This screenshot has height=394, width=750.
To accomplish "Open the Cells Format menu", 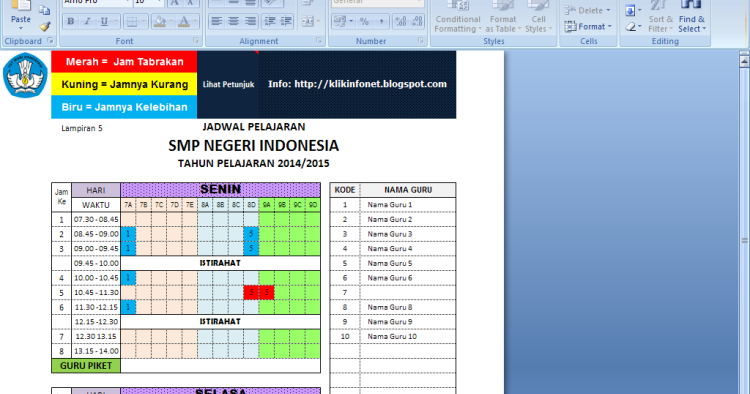I will click(588, 27).
